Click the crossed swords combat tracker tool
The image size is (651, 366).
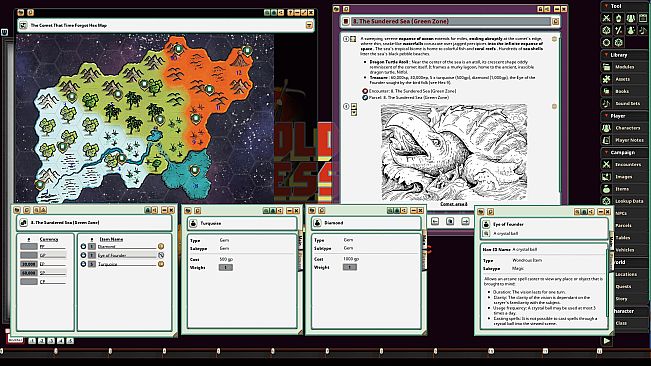pyautogui.click(x=607, y=18)
